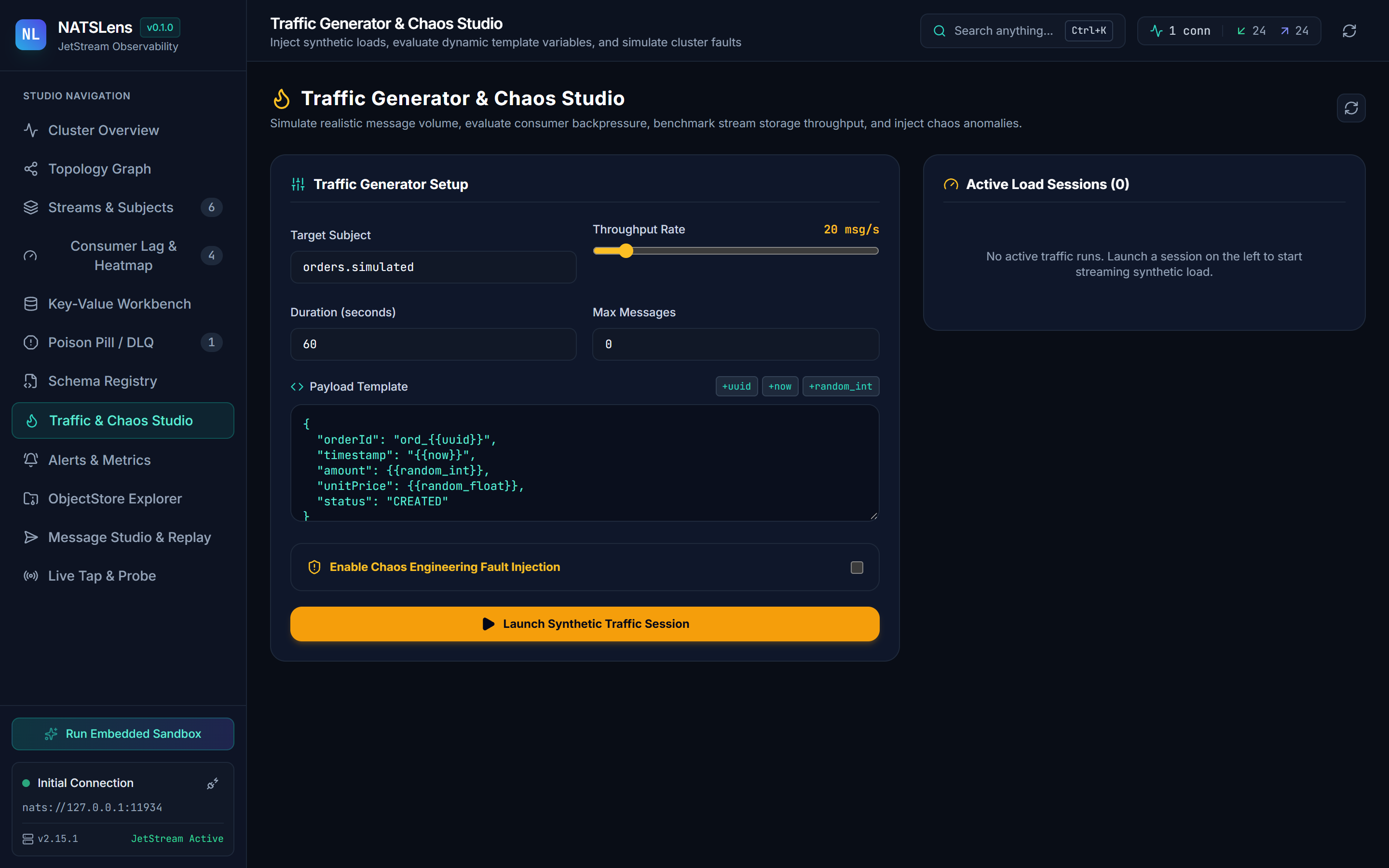Click the code brackets icon beside Payload Template
1389x868 pixels.
point(297,387)
